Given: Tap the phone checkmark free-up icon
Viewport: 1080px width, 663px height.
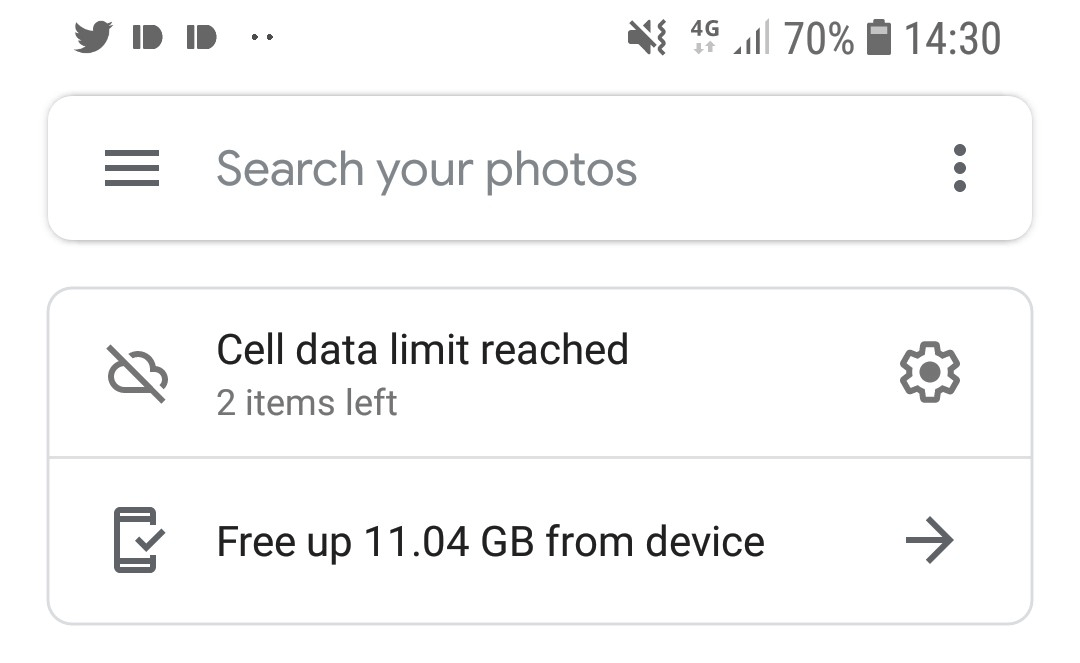Looking at the screenshot, I should click(138, 540).
